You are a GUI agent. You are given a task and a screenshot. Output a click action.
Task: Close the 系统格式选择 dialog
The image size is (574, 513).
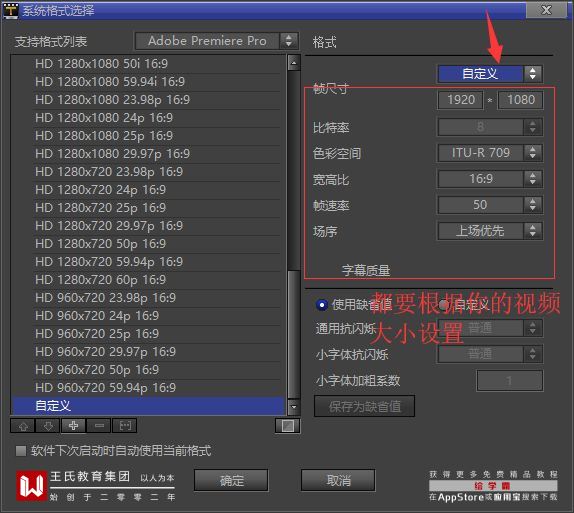pos(546,10)
